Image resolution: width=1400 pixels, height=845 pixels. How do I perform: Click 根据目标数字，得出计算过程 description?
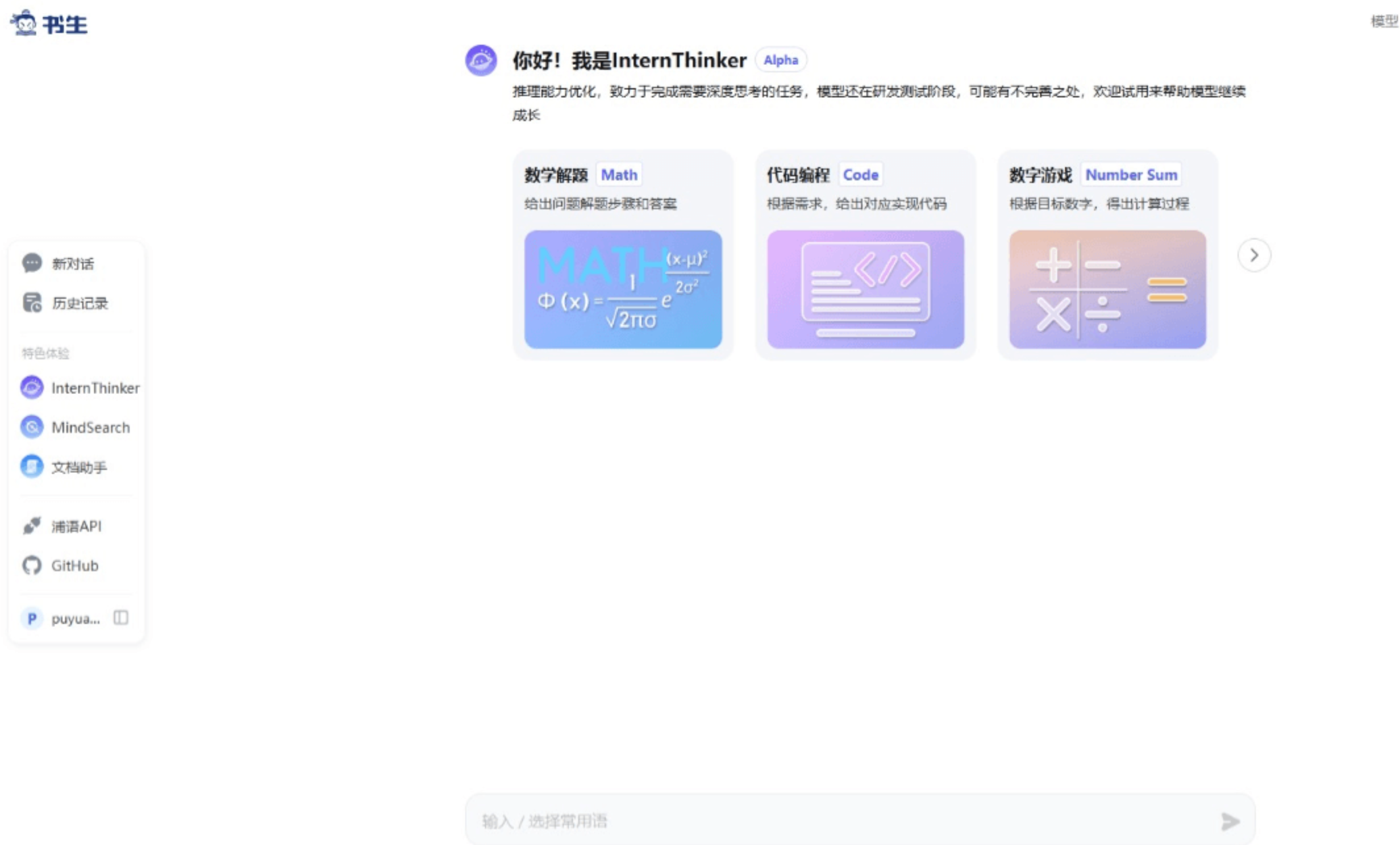pyautogui.click(x=1099, y=204)
